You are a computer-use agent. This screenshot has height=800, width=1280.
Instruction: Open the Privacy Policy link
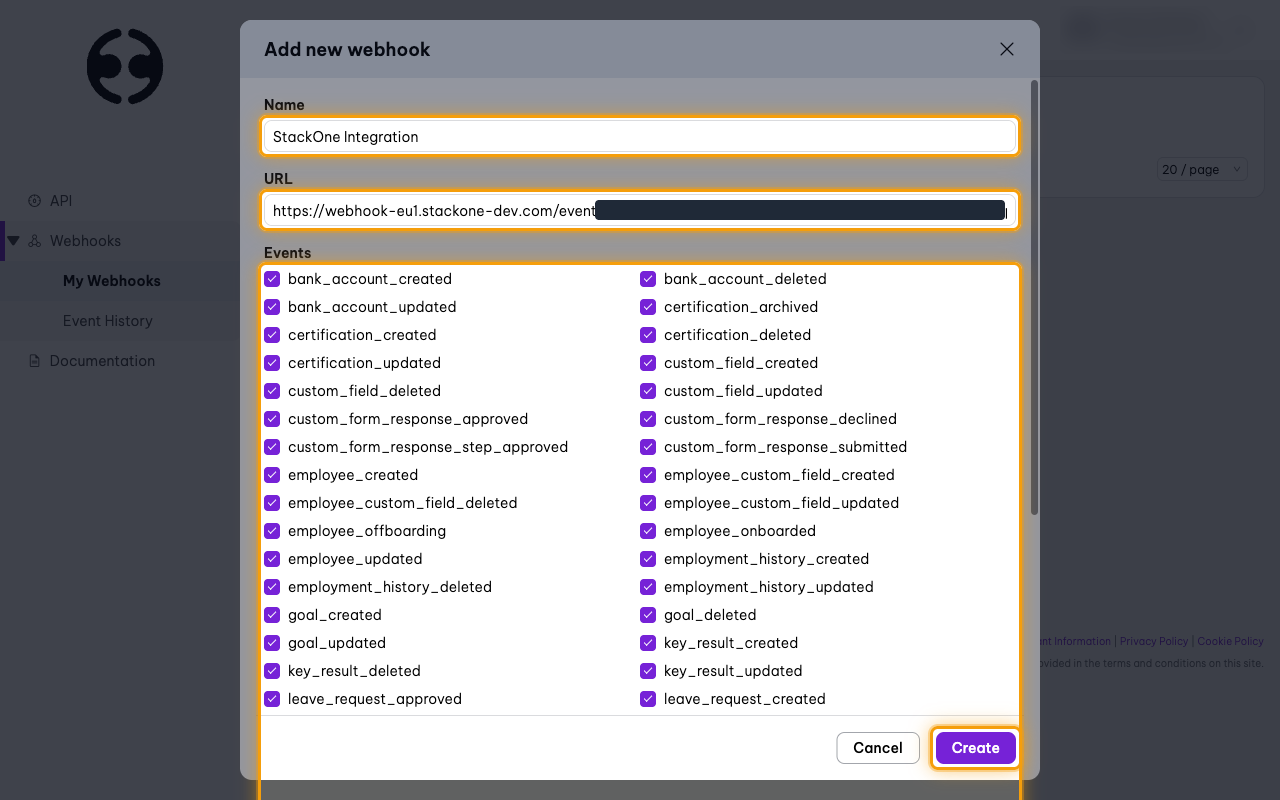[x=1154, y=641]
